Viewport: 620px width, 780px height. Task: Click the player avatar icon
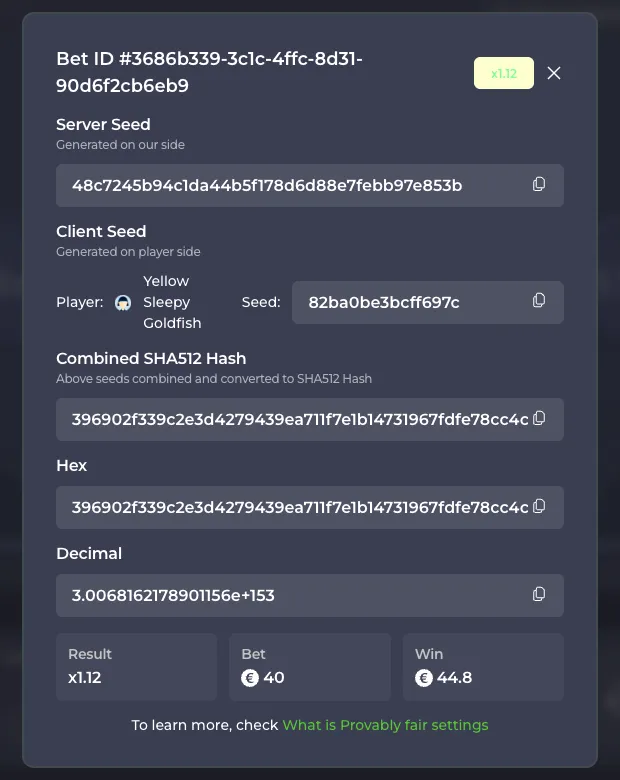point(123,302)
